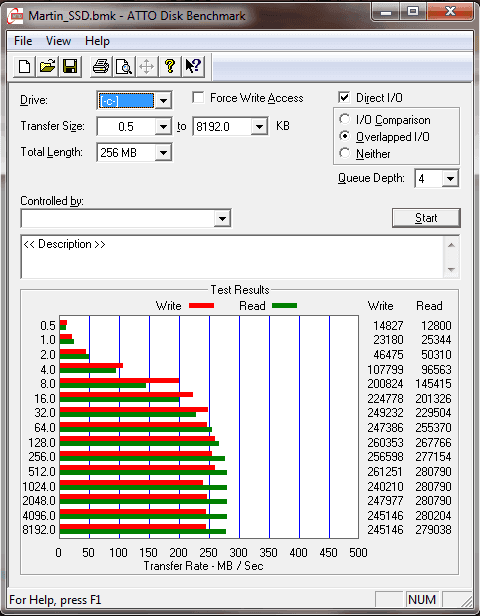The image size is (480, 616).
Task: Expand the minimum Transfer Size 0.5 dropdown
Action: point(163,126)
